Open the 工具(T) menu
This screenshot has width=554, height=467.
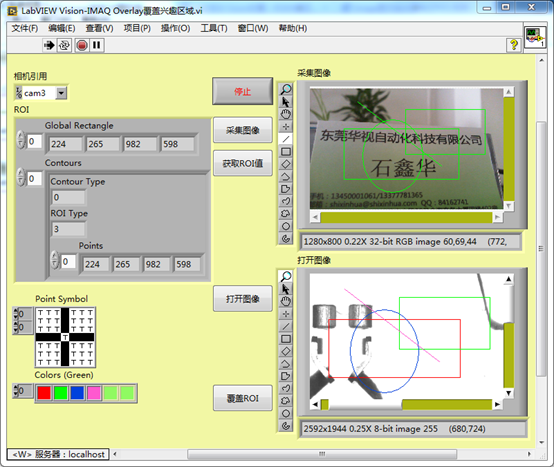(x=214, y=28)
